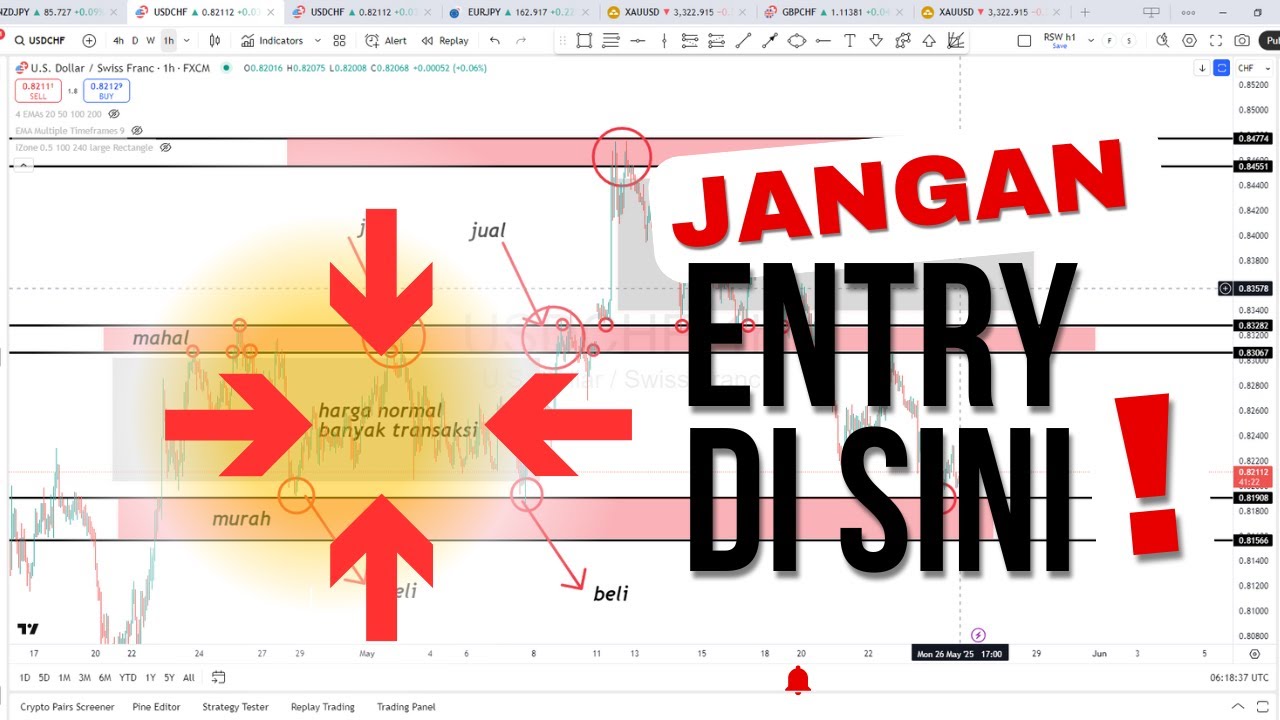Show the EMA Multiple Timeframes indicator
Viewport: 1280px width, 720px height.
[x=137, y=131]
